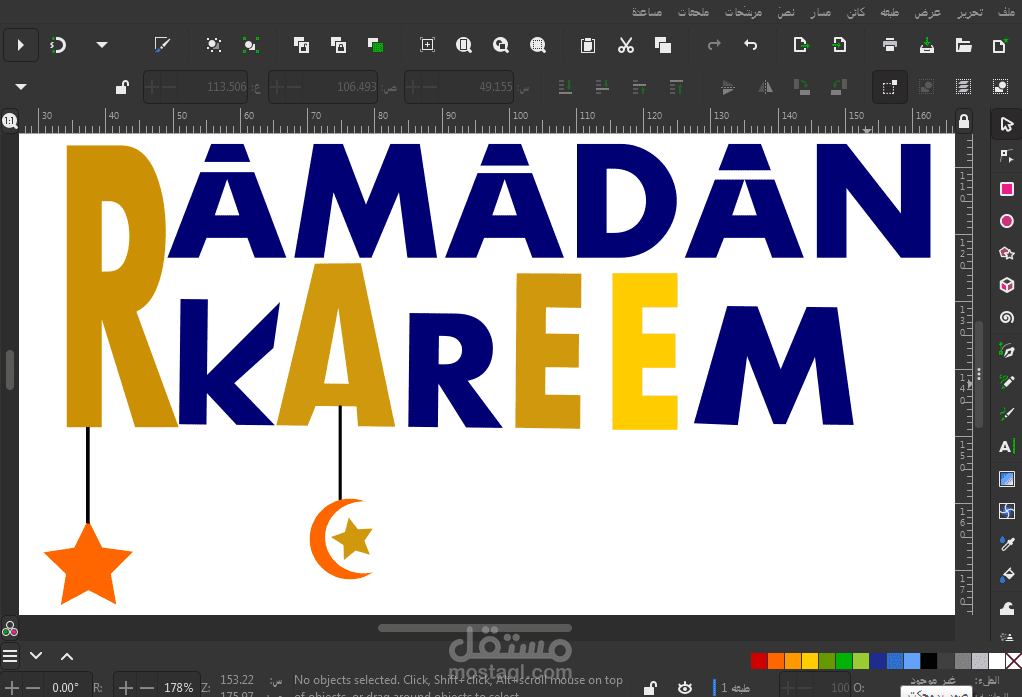Click the Redo arrow icon
The image size is (1022, 697).
coord(714,45)
